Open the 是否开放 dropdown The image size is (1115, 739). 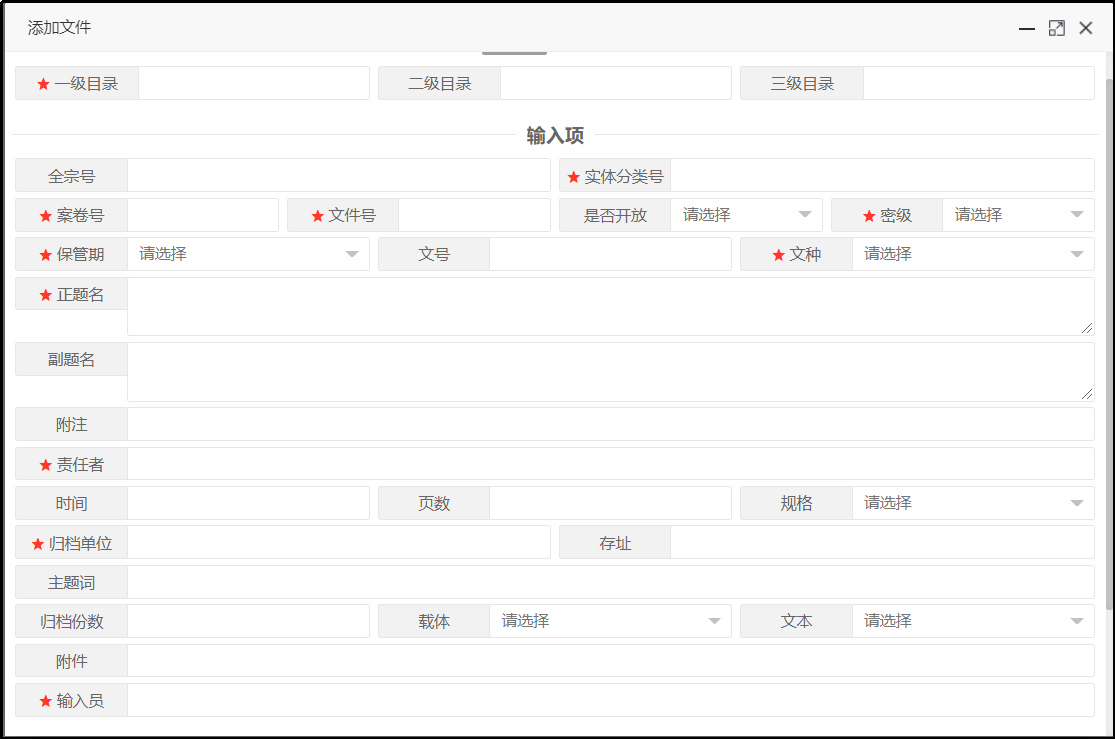point(746,215)
